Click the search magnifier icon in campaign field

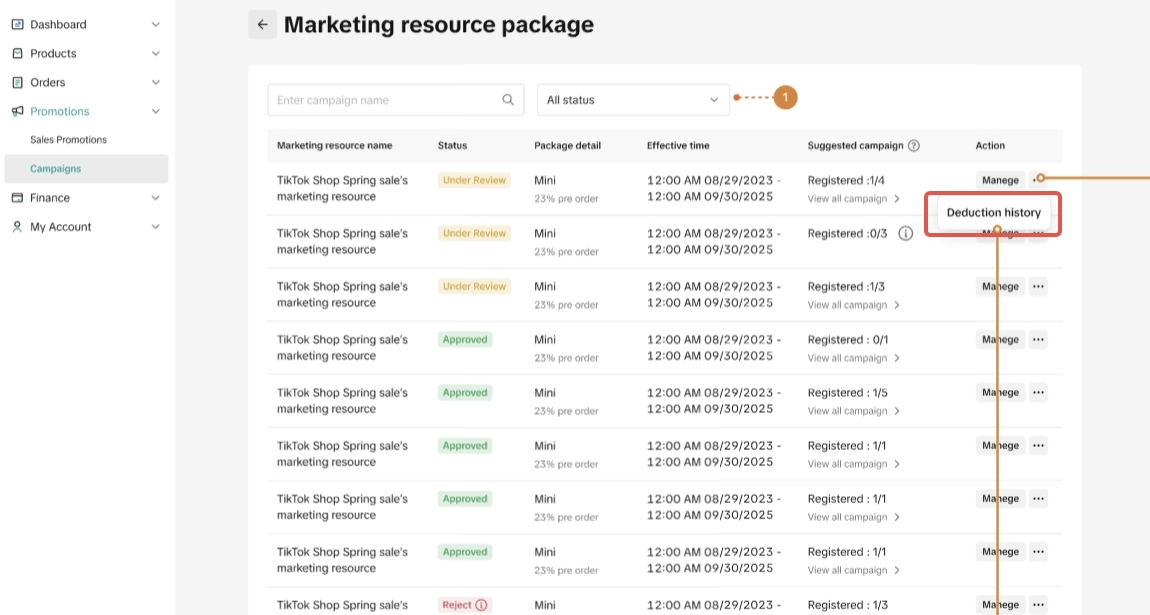[508, 100]
